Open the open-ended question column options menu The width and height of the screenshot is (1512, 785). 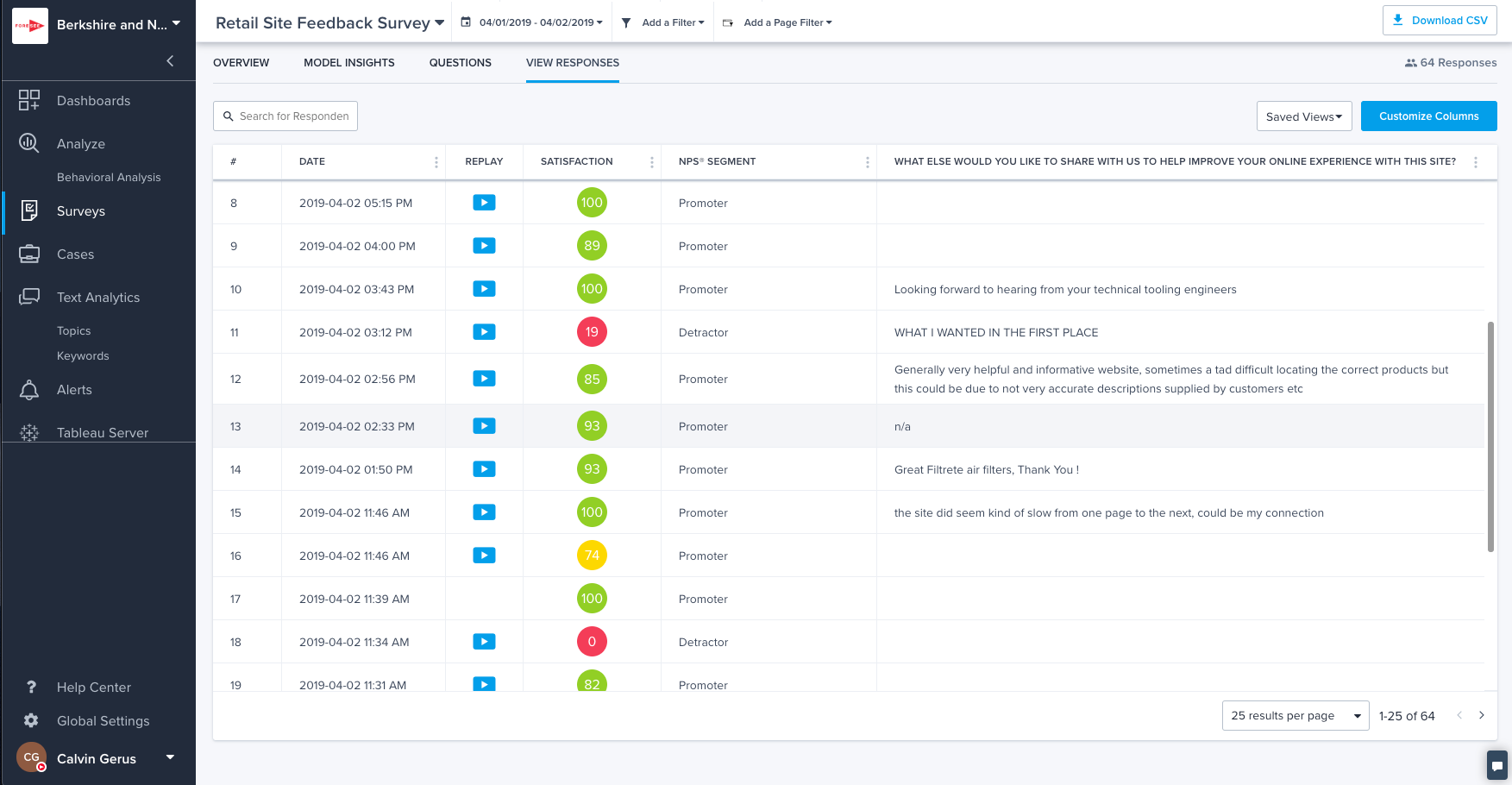click(x=1475, y=162)
